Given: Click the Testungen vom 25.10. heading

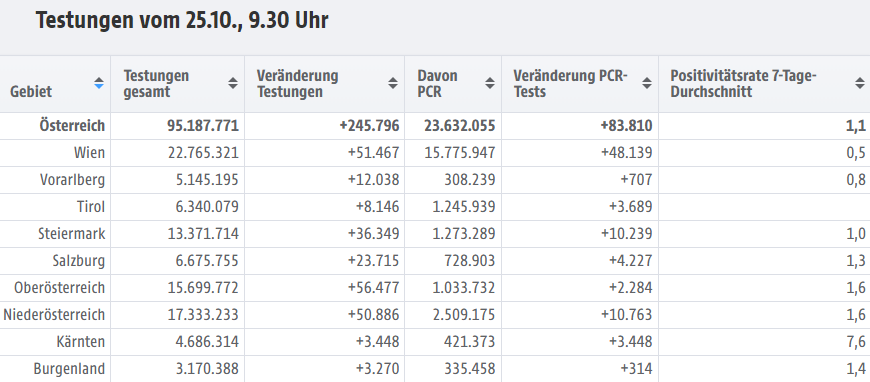Looking at the screenshot, I should coord(182,21).
